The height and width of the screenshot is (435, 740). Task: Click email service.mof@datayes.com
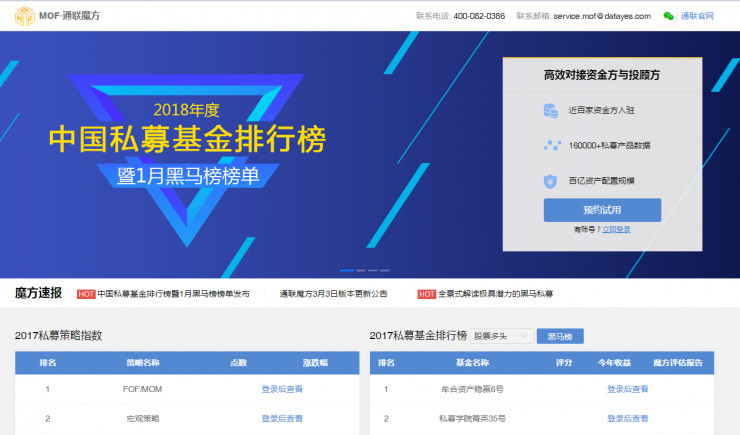tap(602, 16)
